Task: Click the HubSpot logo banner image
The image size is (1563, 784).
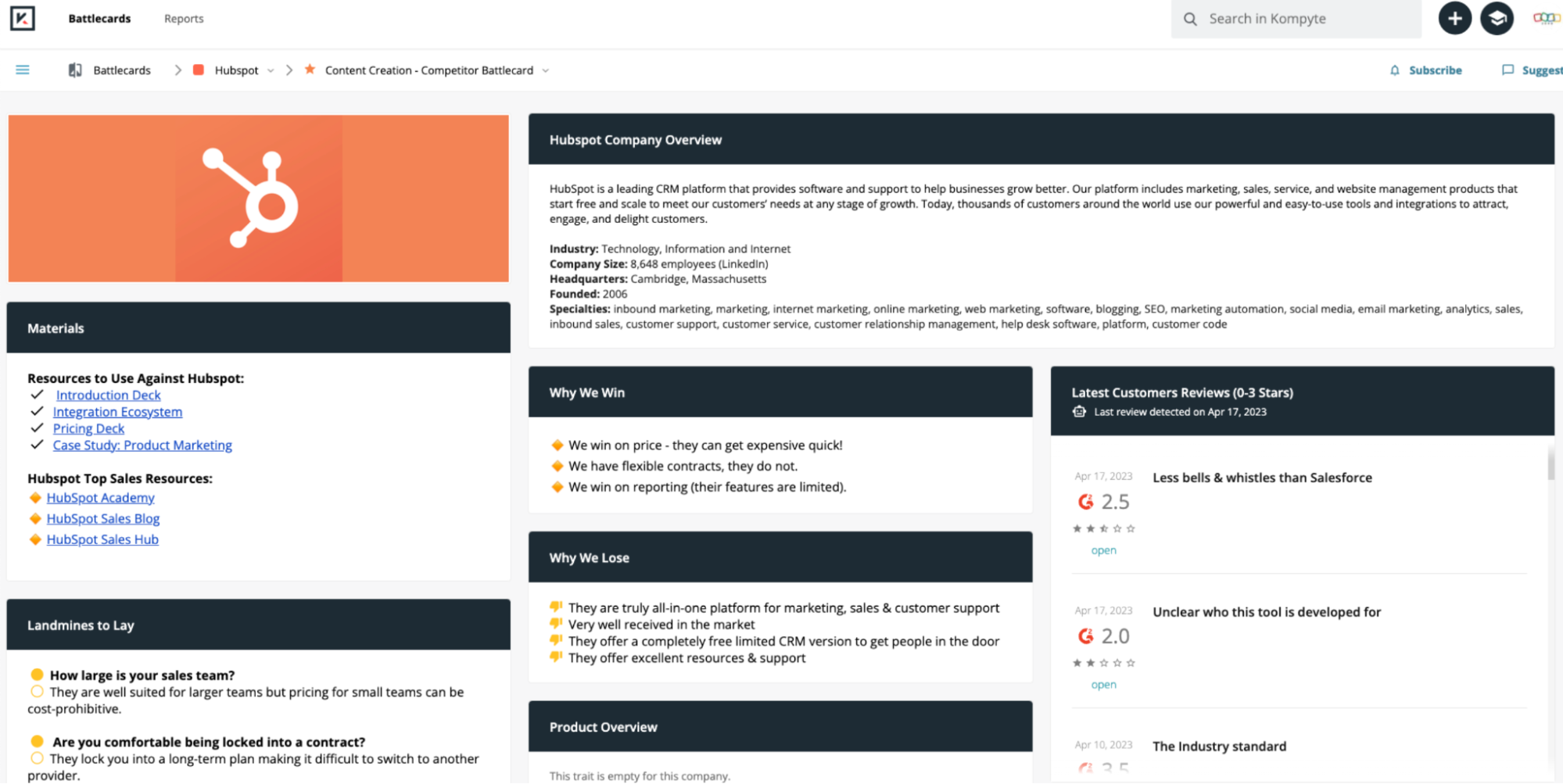Action: (258, 199)
